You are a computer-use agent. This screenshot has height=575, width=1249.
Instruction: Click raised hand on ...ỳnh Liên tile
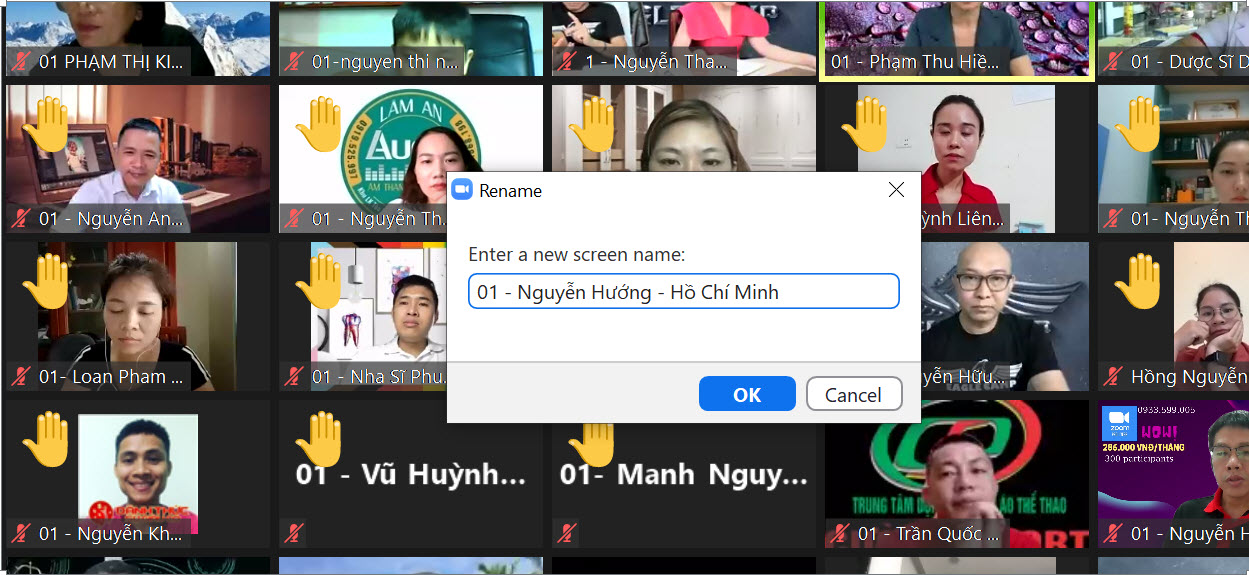(865, 125)
